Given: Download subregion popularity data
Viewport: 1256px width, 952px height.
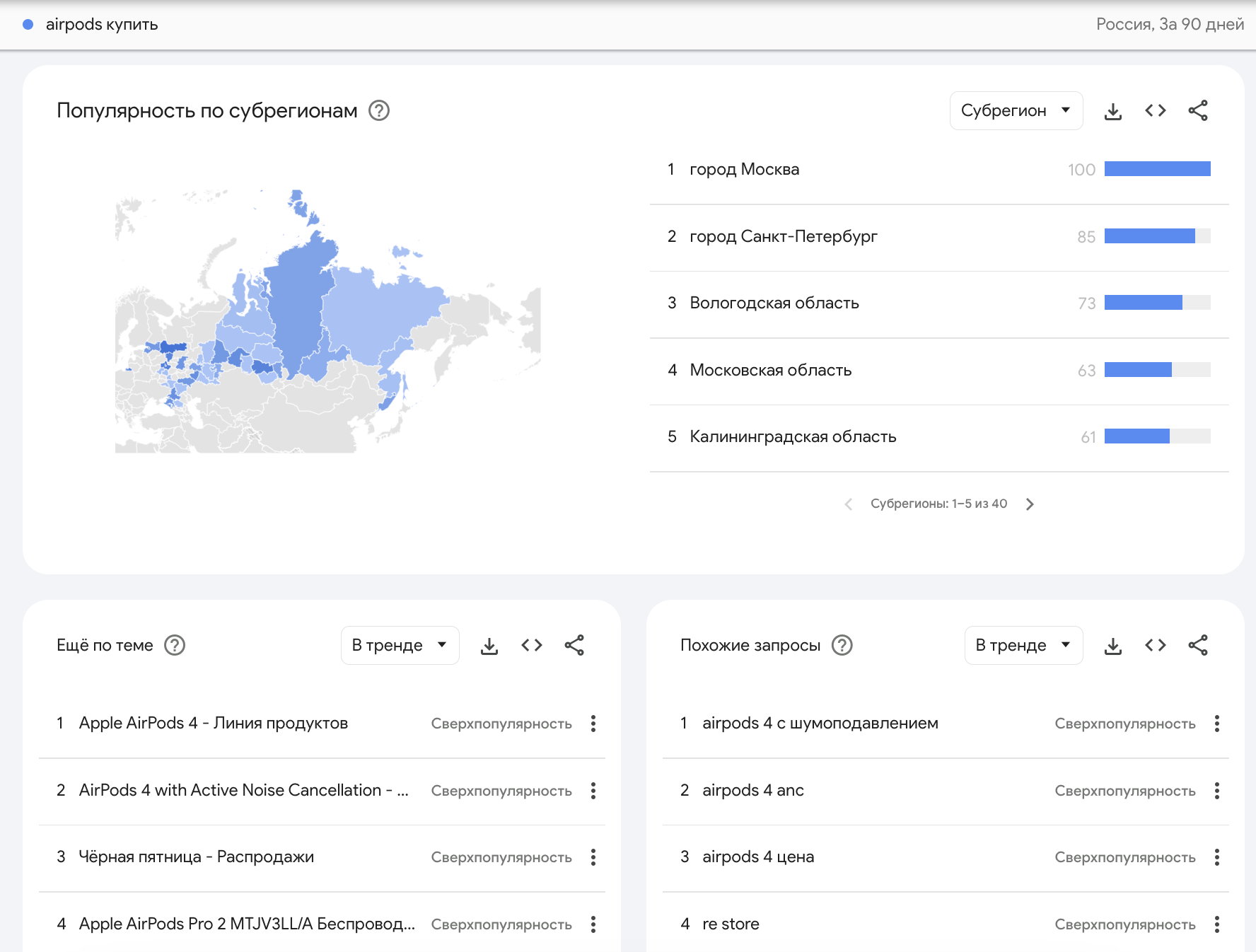Looking at the screenshot, I should [x=1113, y=110].
